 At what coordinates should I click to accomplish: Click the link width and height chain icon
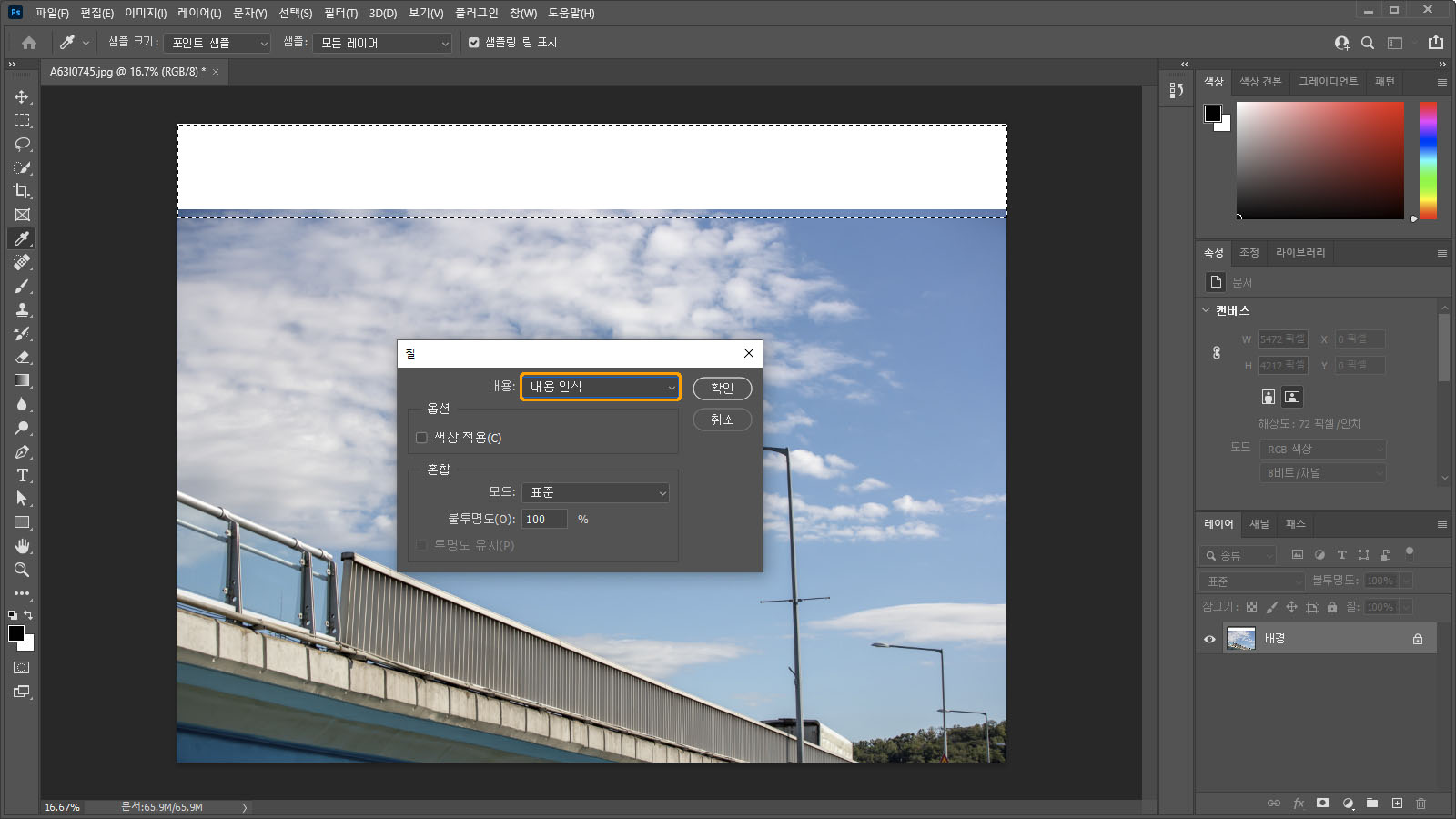[x=1217, y=352]
